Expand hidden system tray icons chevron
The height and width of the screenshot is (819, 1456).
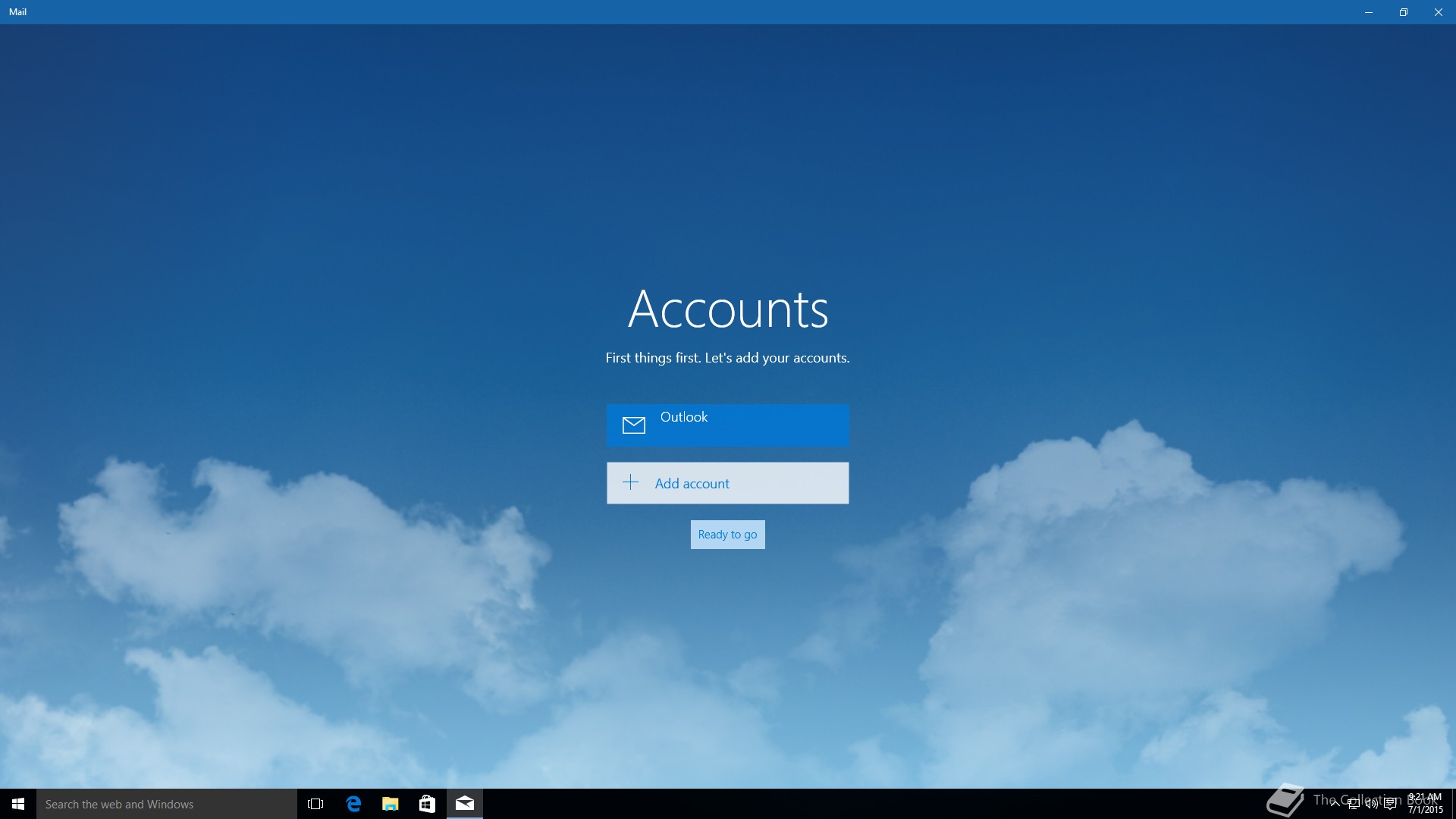pyautogui.click(x=1335, y=804)
